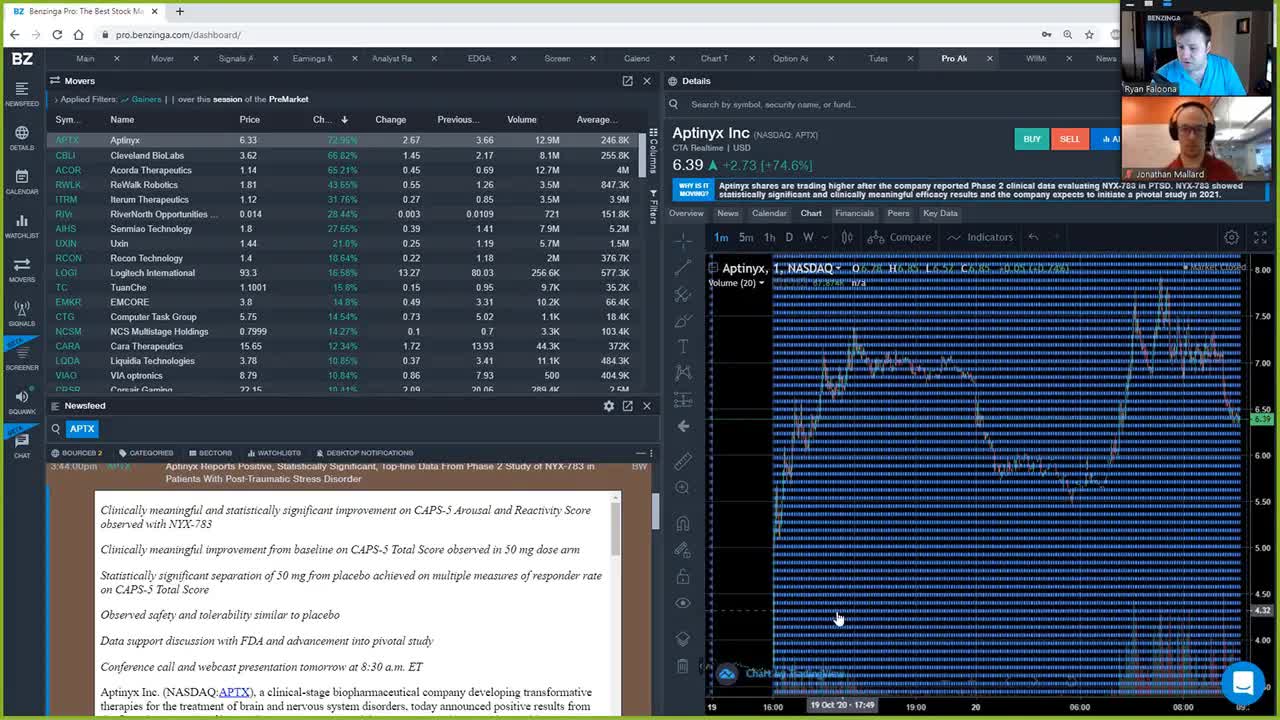Click the red SELL button
Image resolution: width=1280 pixels, height=720 pixels.
1069,139
